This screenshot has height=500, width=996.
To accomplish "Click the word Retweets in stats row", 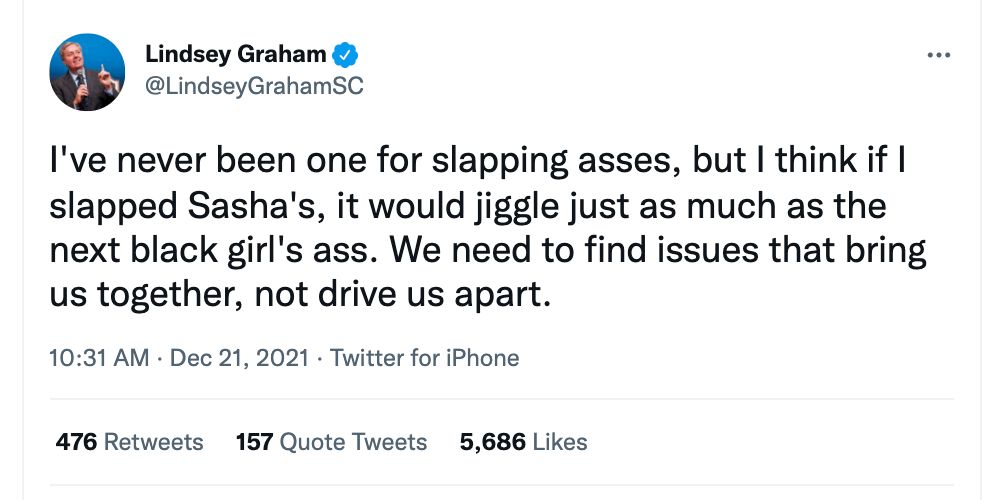I will pos(153,441).
